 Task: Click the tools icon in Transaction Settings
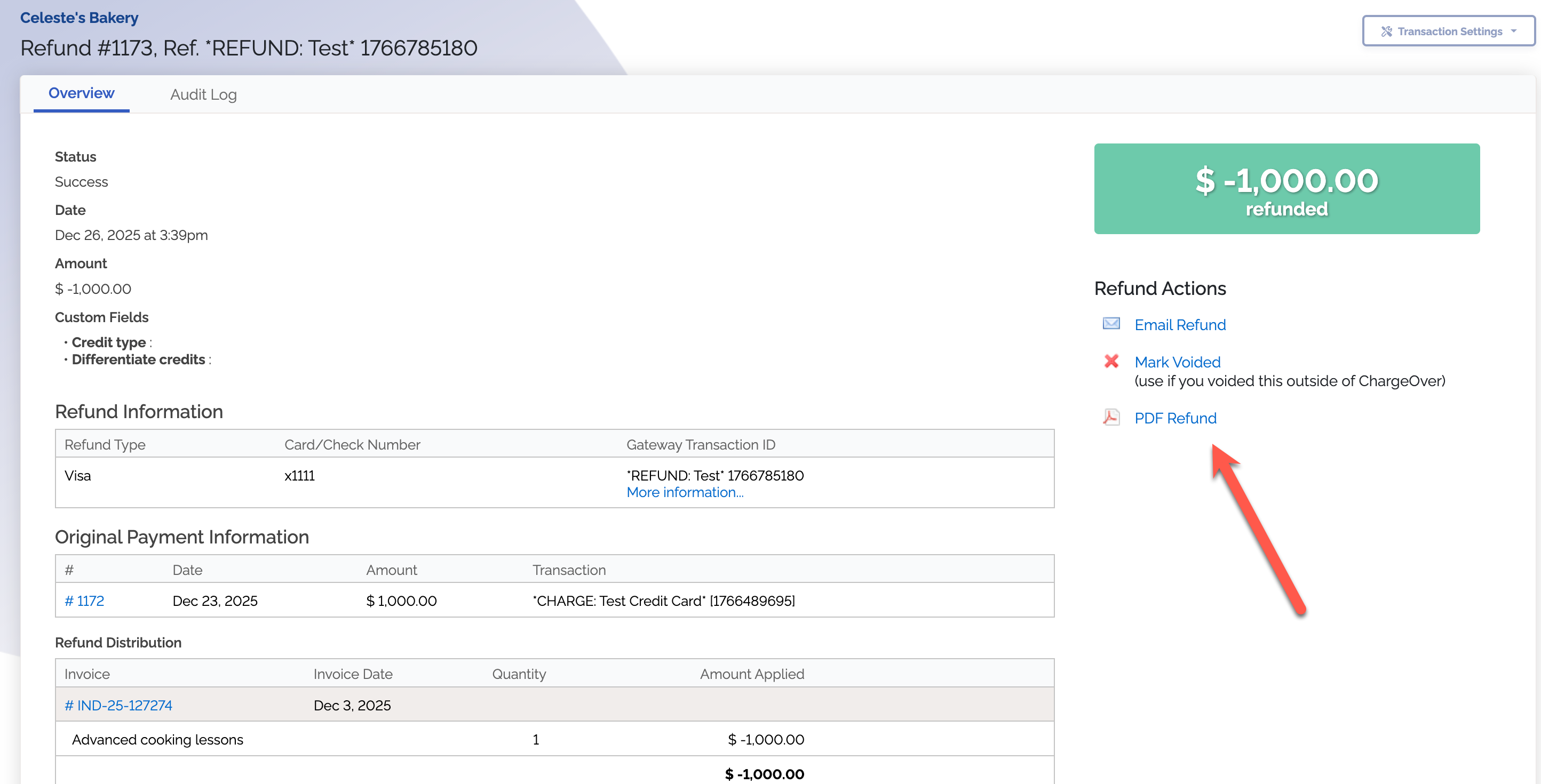[x=1386, y=31]
